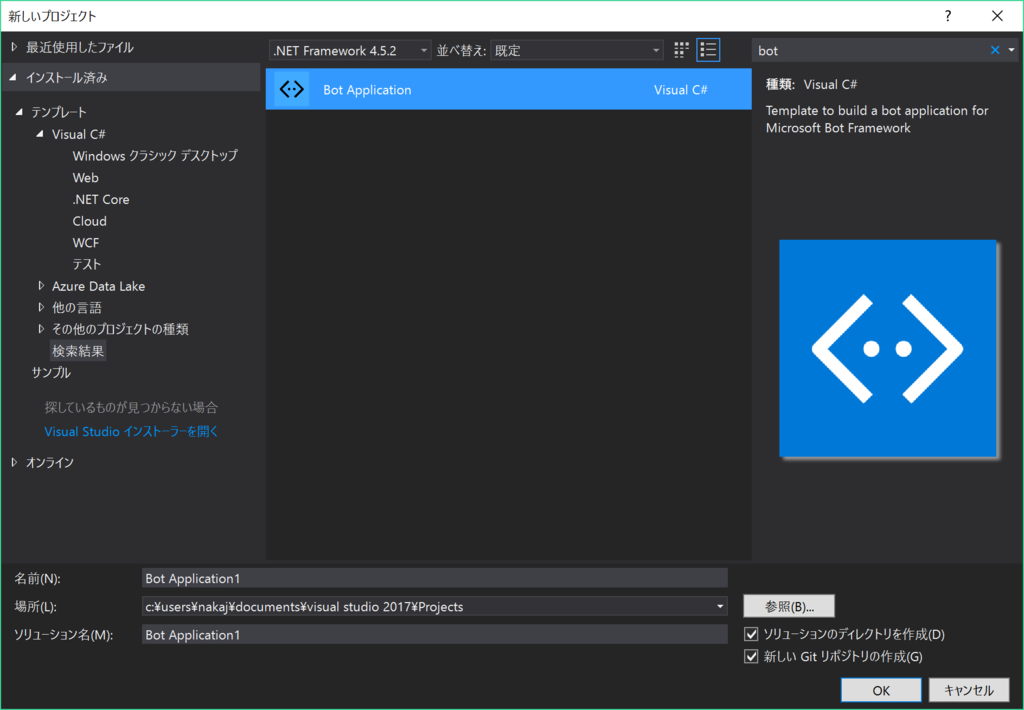1024x710 pixels.
Task: Select the Cloud category
Action: point(89,221)
